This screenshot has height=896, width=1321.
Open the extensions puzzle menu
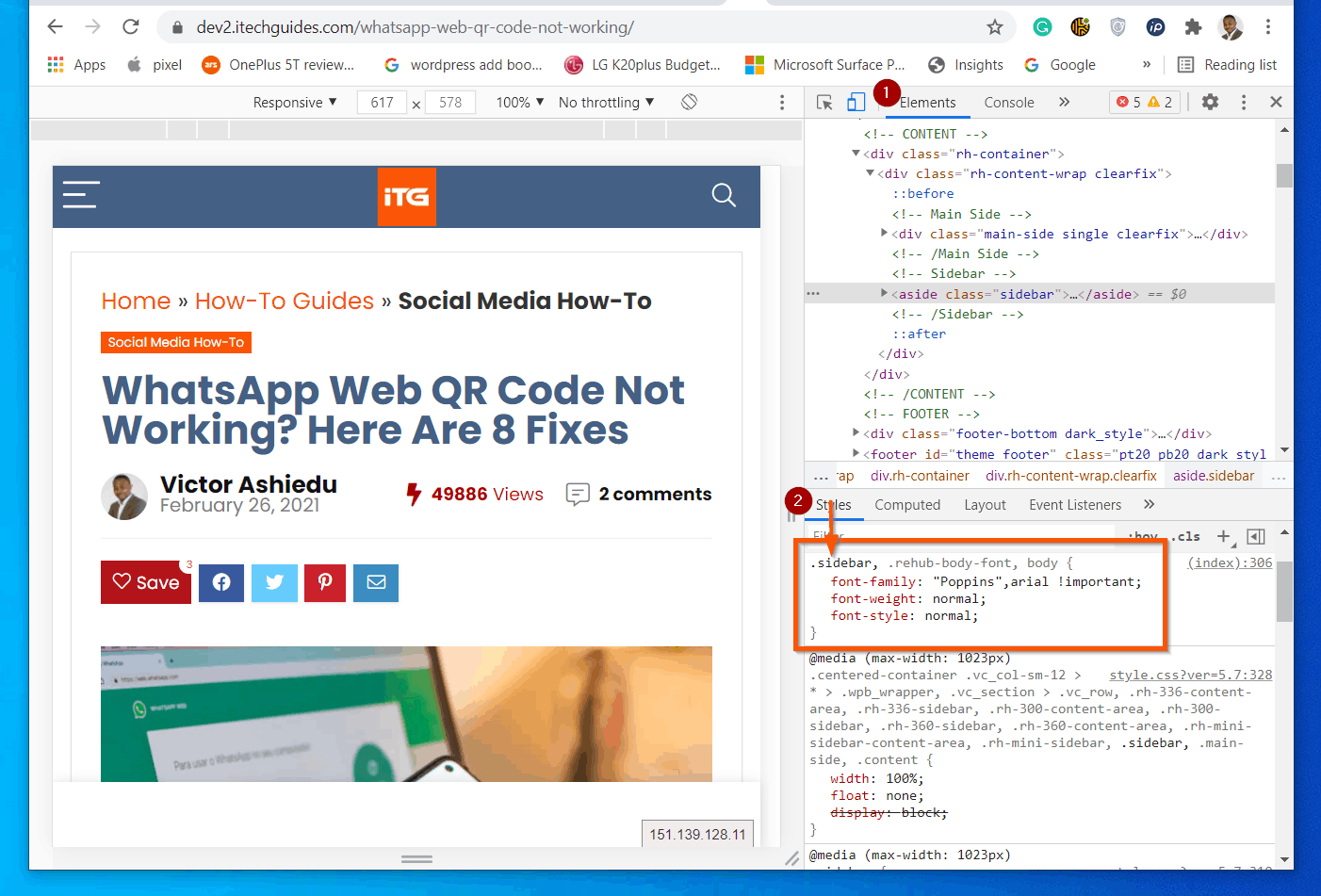pyautogui.click(x=1193, y=27)
